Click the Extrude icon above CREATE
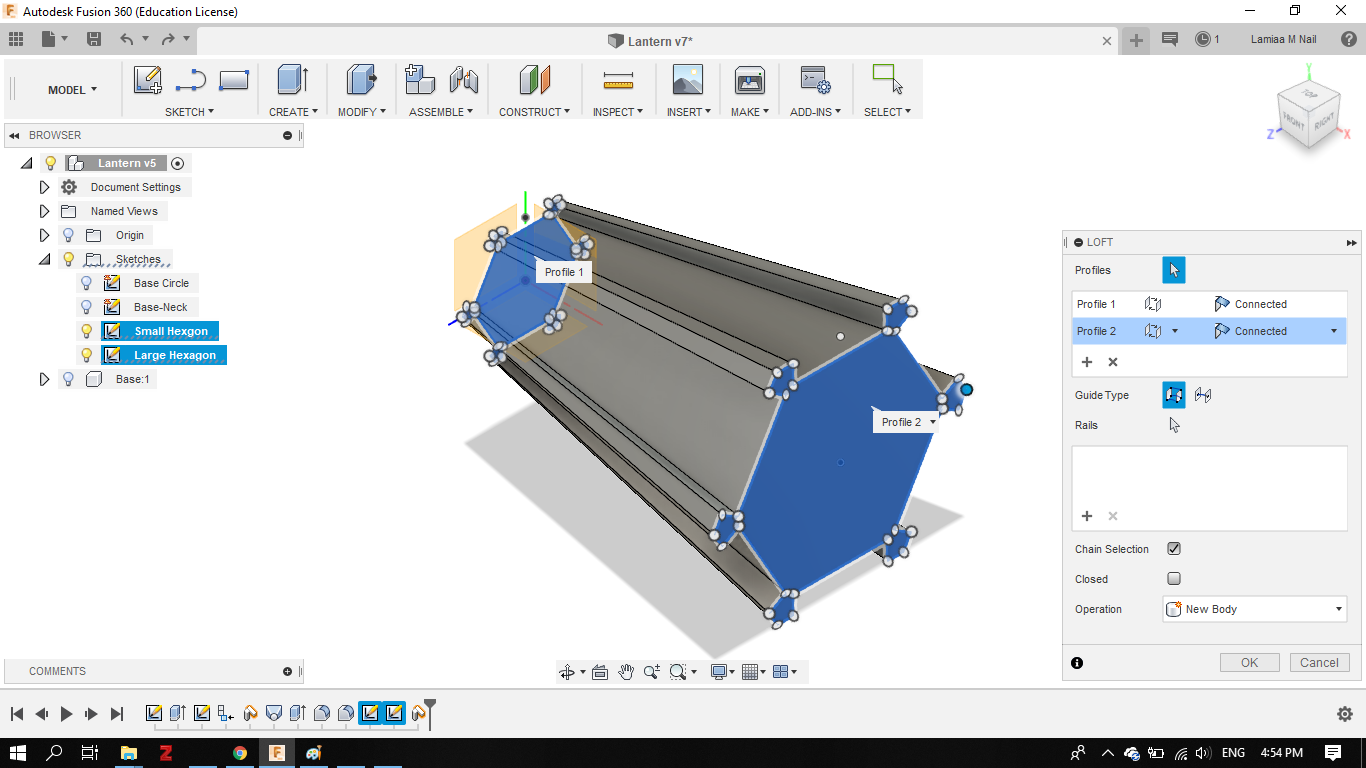This screenshot has height=768, width=1366. tap(293, 80)
